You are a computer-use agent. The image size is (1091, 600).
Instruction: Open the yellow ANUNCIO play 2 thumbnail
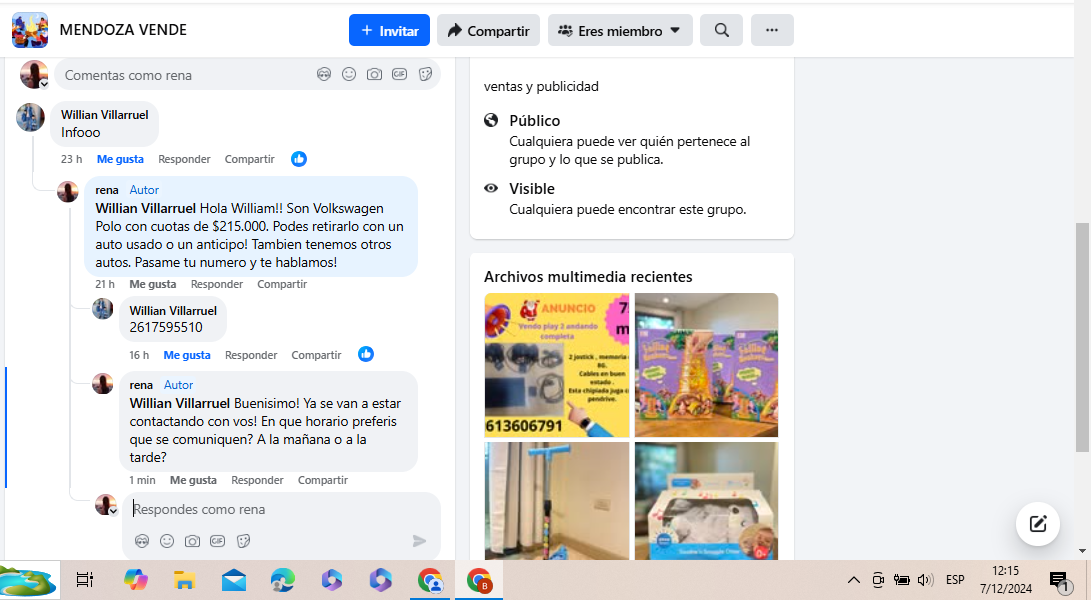(x=556, y=365)
